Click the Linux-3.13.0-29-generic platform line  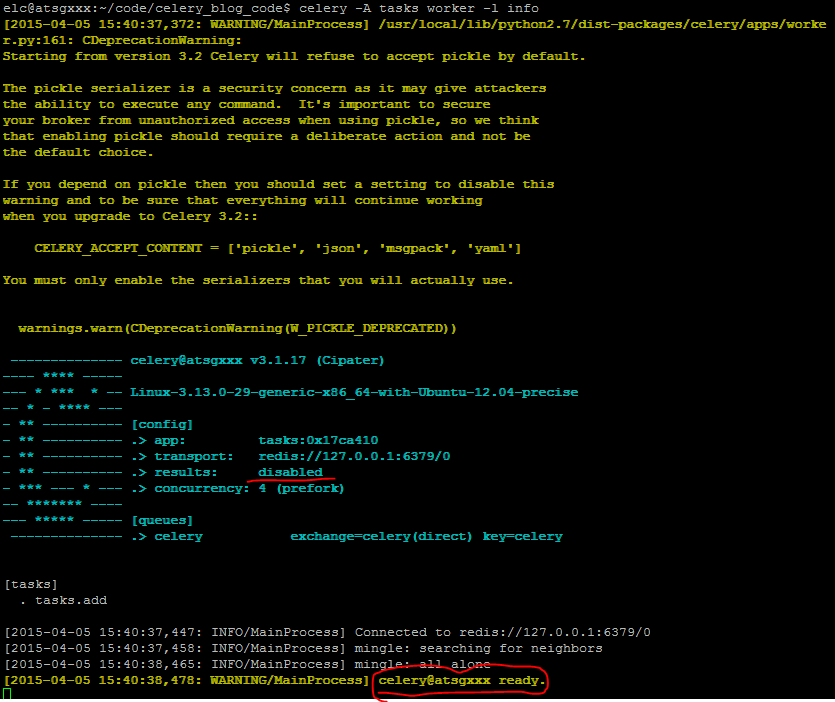[x=354, y=393]
